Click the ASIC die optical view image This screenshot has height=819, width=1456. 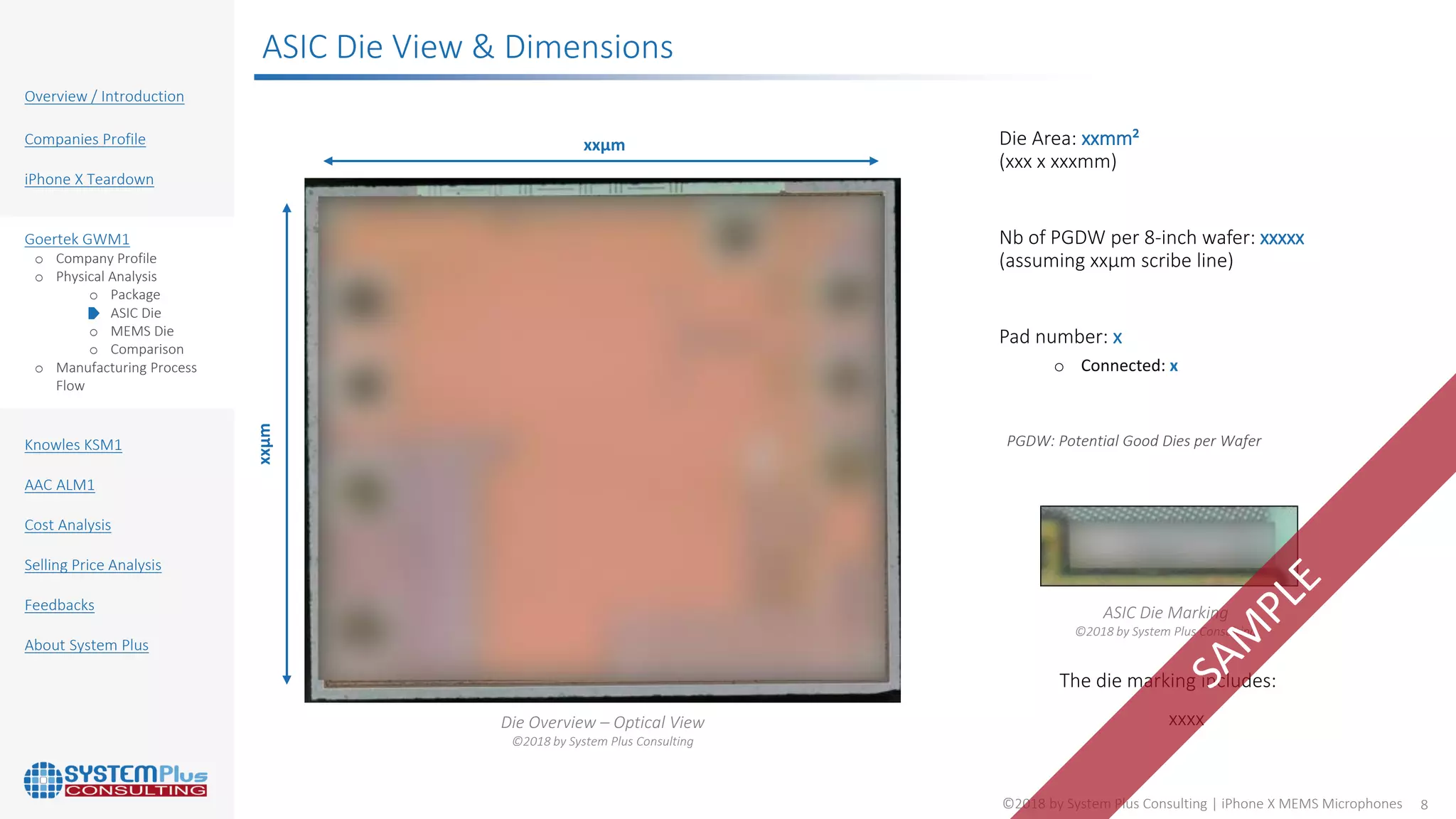602,440
